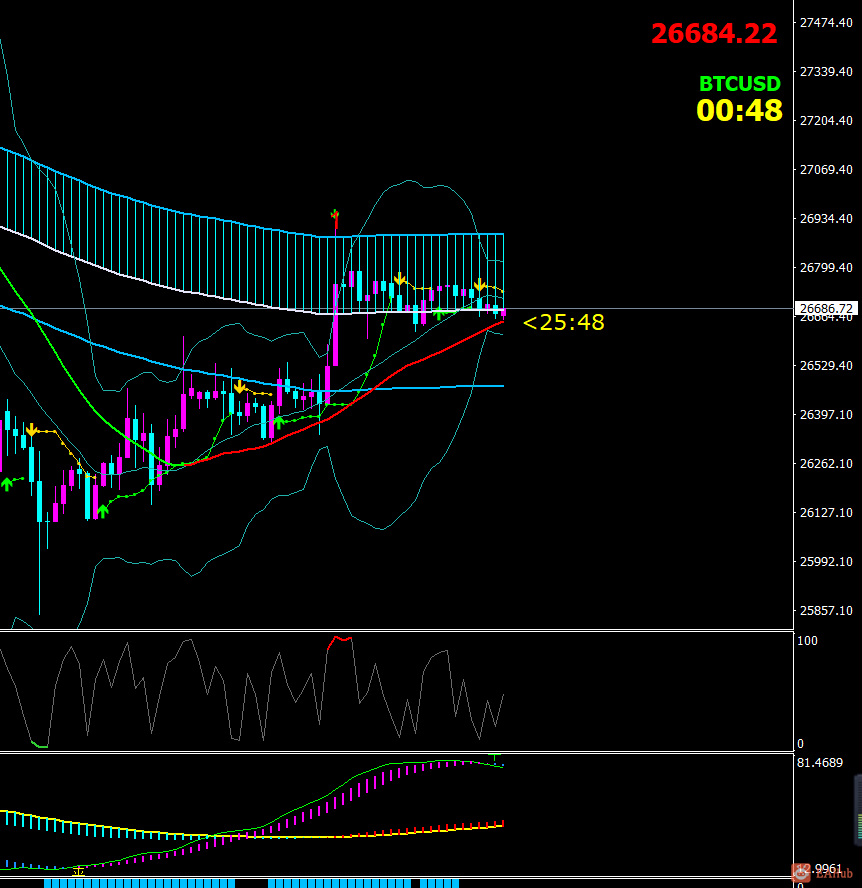Click the 26529.40 price axis label

[x=826, y=366]
